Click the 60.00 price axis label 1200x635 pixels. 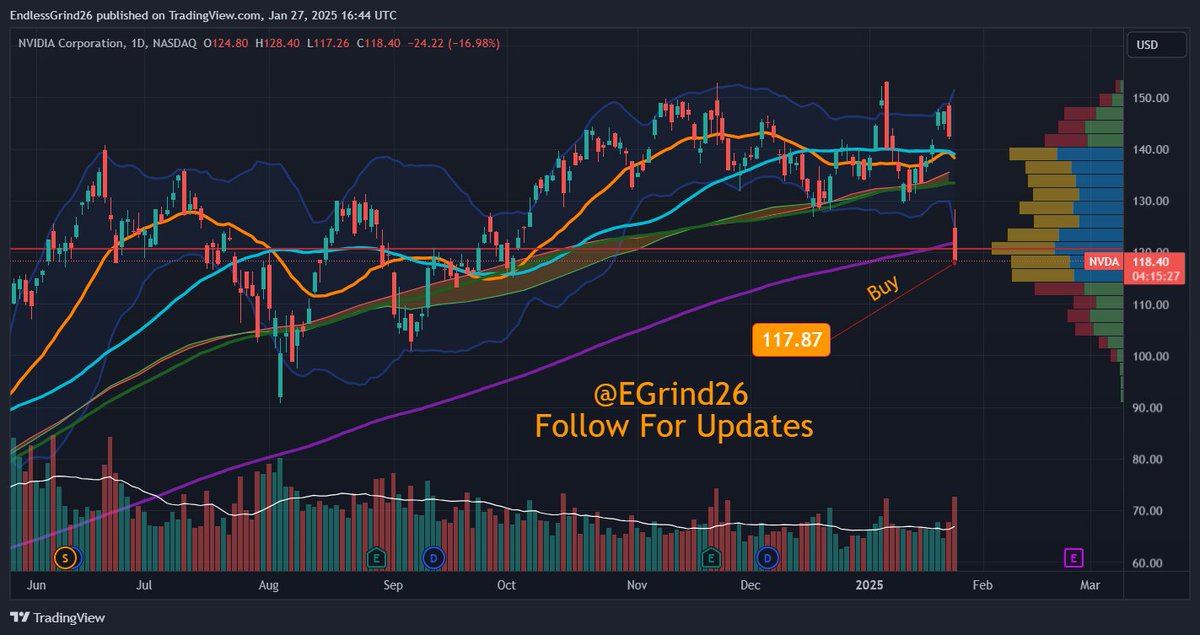point(1146,564)
